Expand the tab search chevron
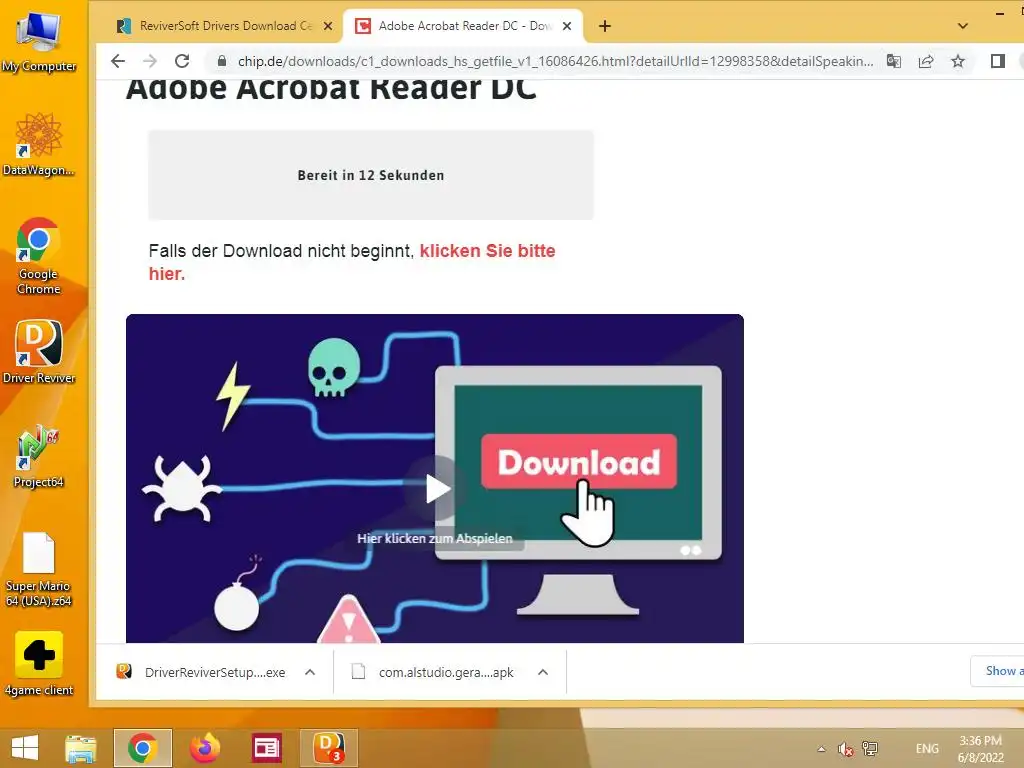 coord(963,26)
